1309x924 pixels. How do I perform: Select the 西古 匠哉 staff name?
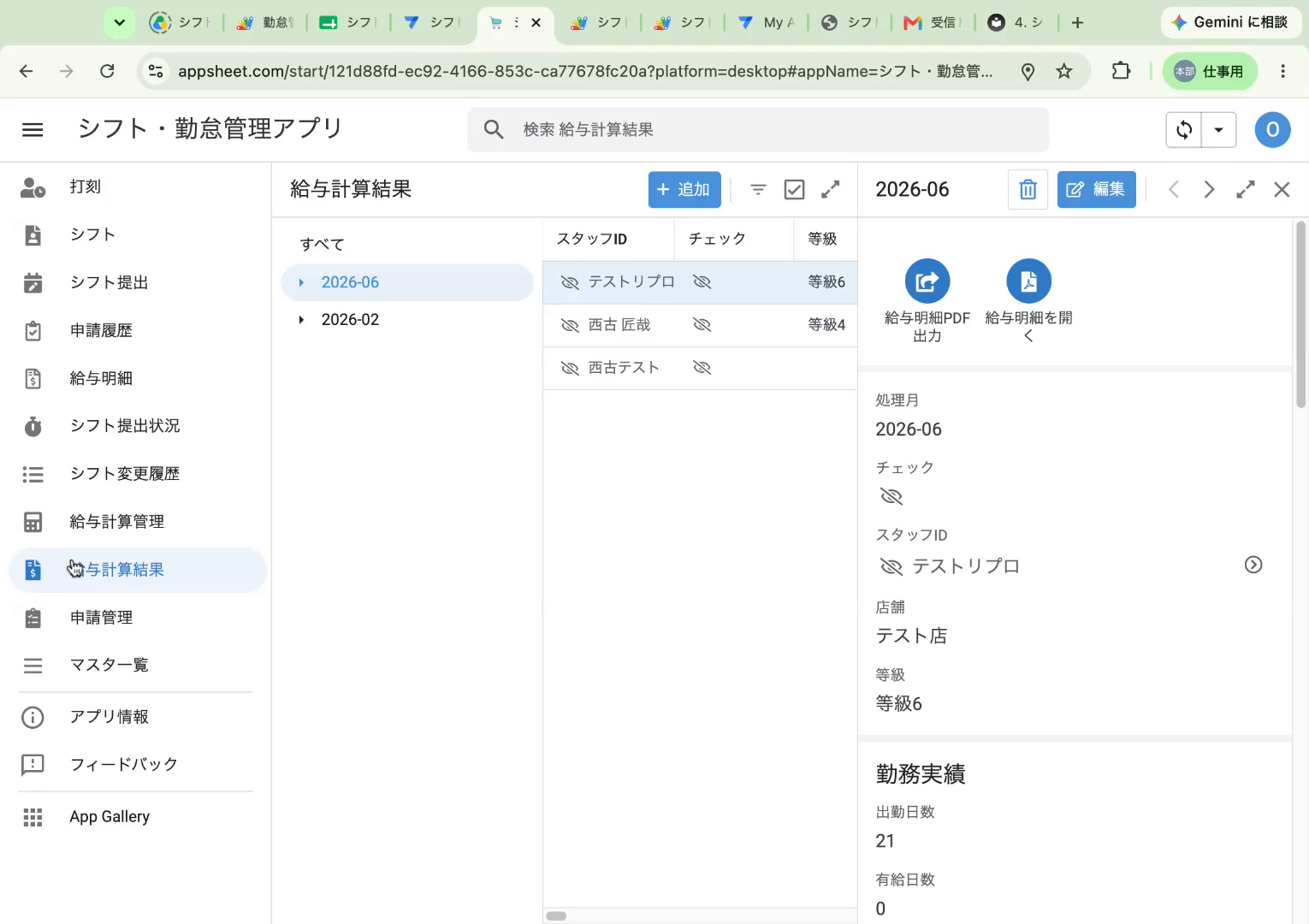pos(619,325)
